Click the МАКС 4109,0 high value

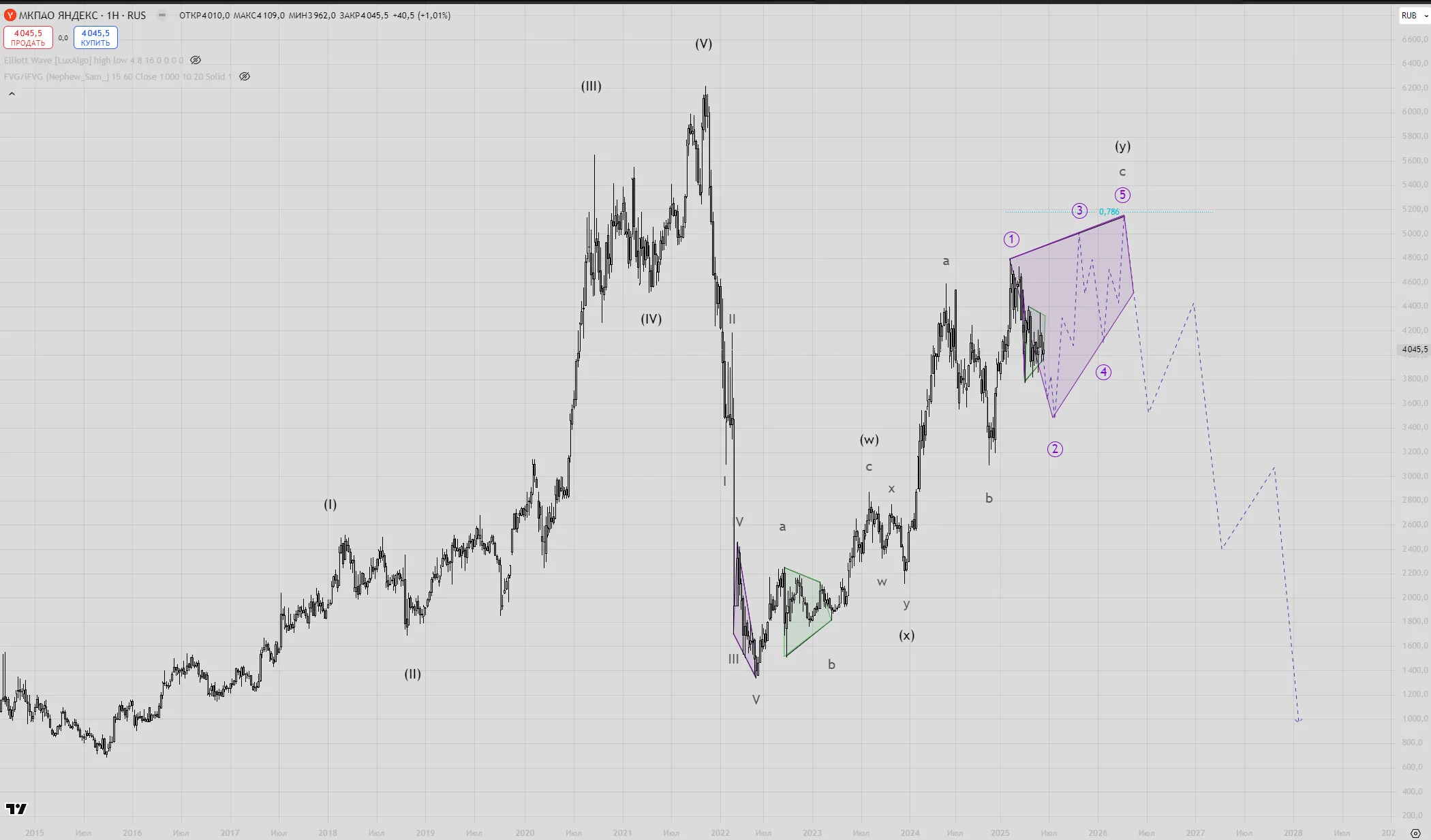(x=259, y=15)
